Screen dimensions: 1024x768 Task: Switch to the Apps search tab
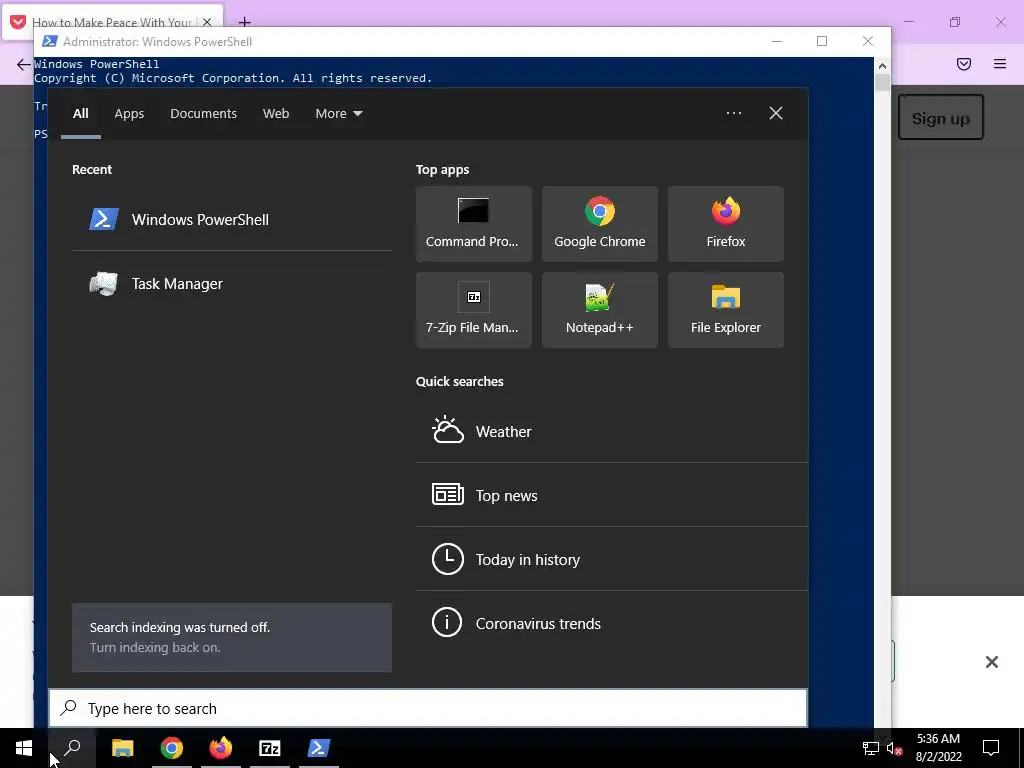point(129,114)
